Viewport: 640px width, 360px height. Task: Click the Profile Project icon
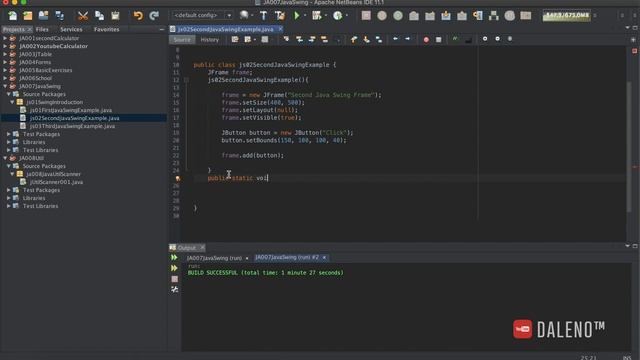tap(338, 16)
